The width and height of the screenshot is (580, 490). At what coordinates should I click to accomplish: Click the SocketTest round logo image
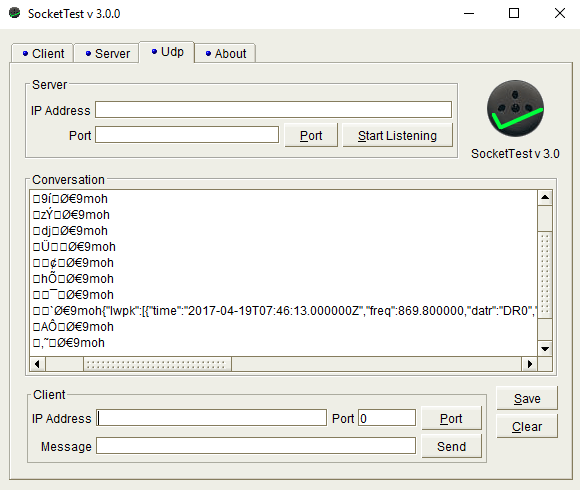tap(515, 108)
